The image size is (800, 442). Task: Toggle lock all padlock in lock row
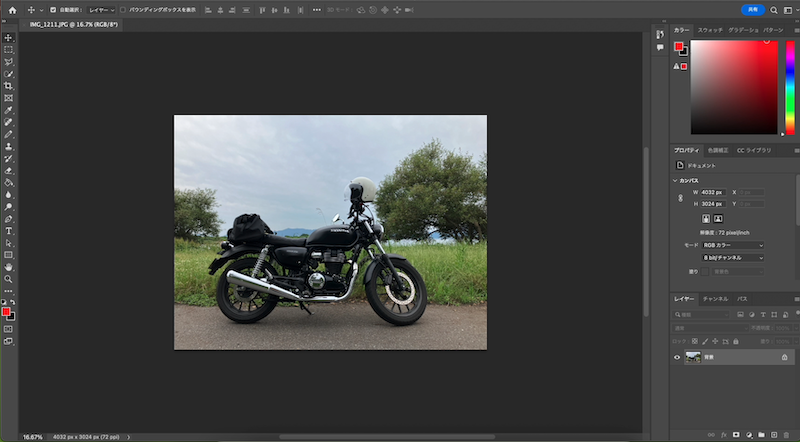tap(736, 341)
